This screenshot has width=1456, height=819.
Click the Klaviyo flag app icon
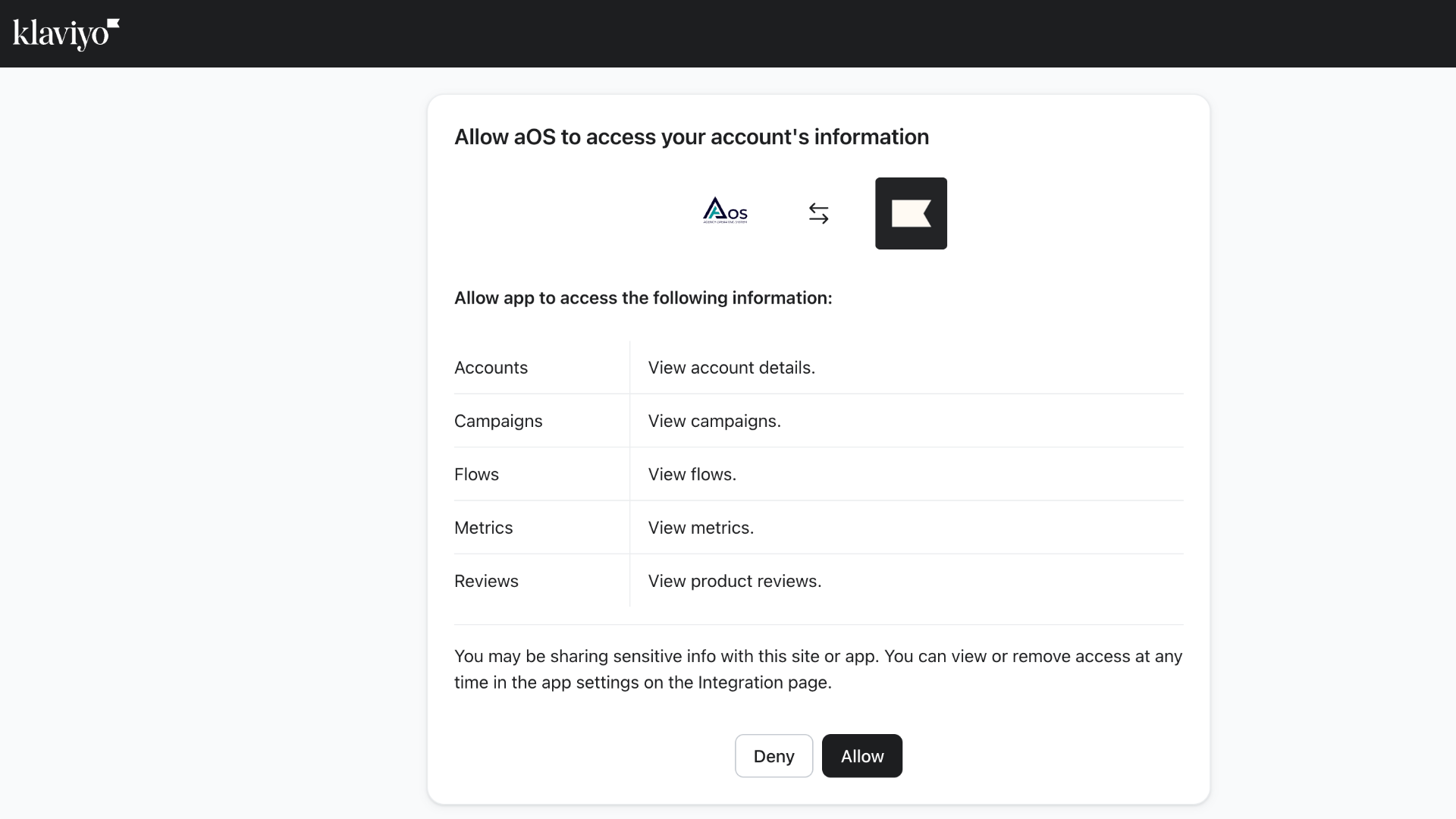[911, 213]
